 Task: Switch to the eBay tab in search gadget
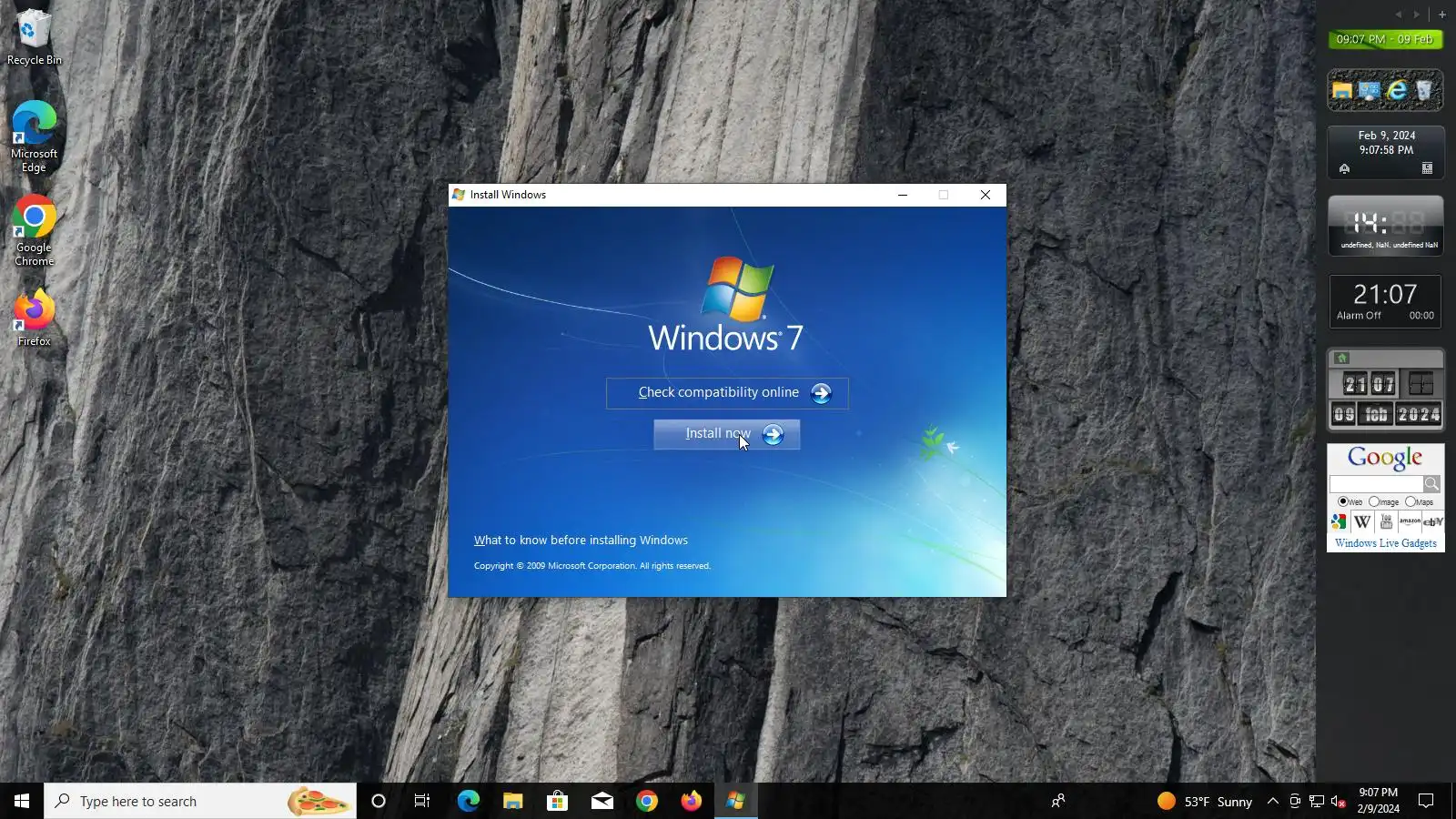(x=1433, y=521)
